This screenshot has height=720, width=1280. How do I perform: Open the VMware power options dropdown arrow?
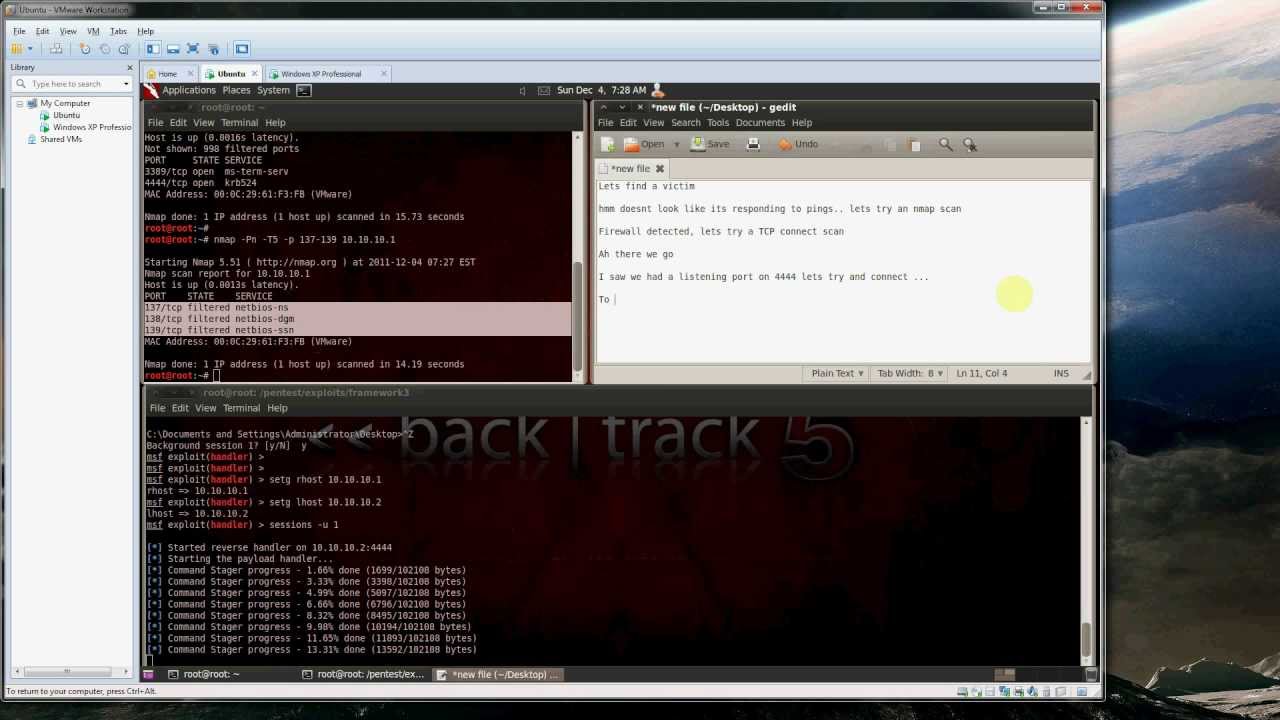pyautogui.click(x=30, y=48)
